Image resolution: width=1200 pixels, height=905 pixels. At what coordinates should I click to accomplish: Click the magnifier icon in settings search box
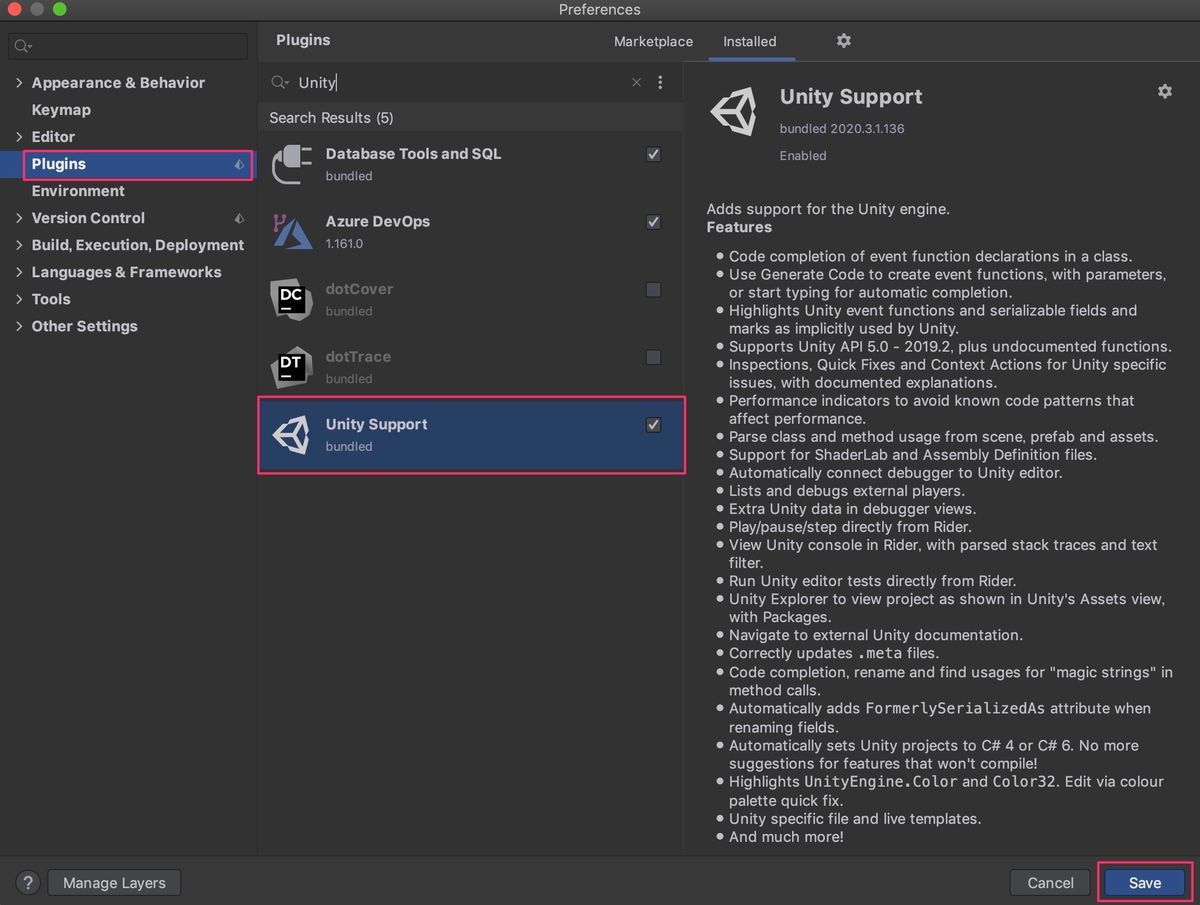pos(23,46)
